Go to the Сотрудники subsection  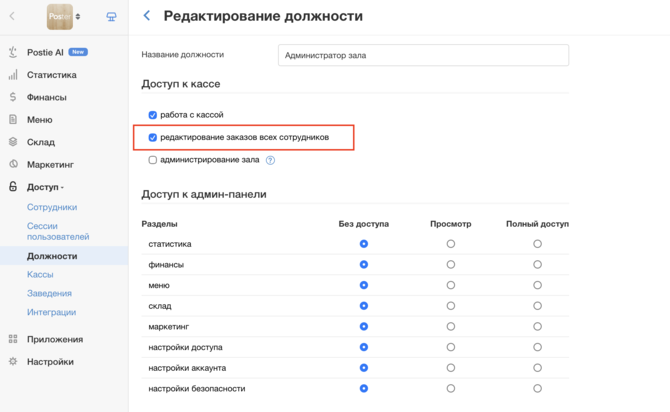(52, 207)
